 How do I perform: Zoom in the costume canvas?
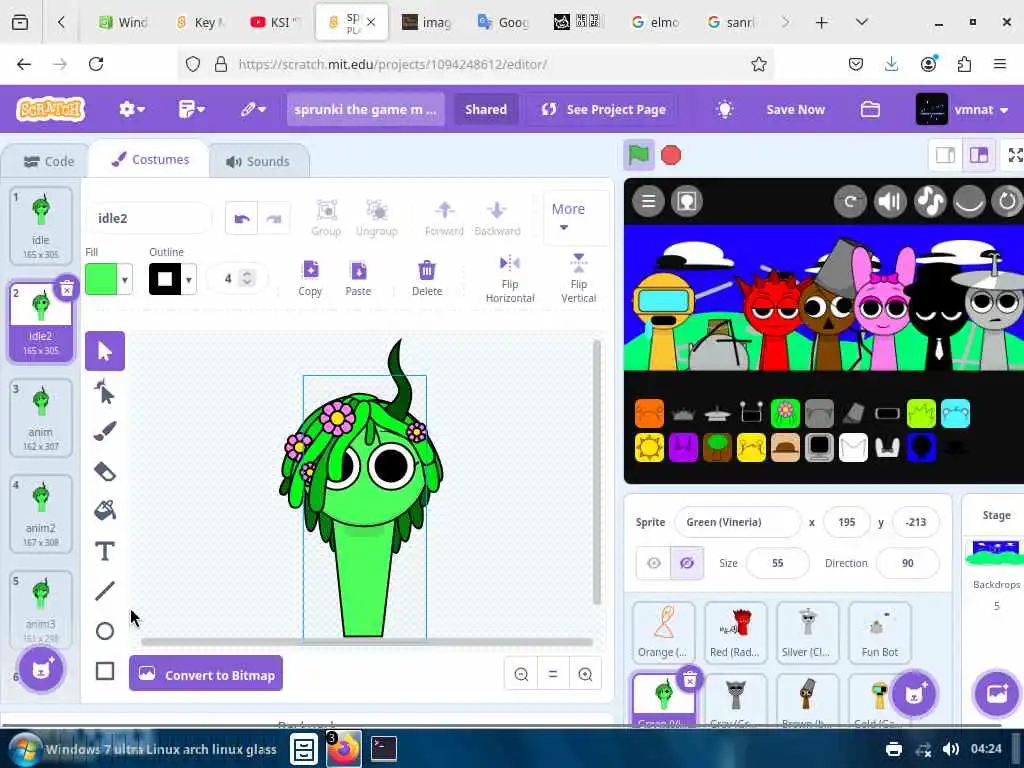[585, 674]
